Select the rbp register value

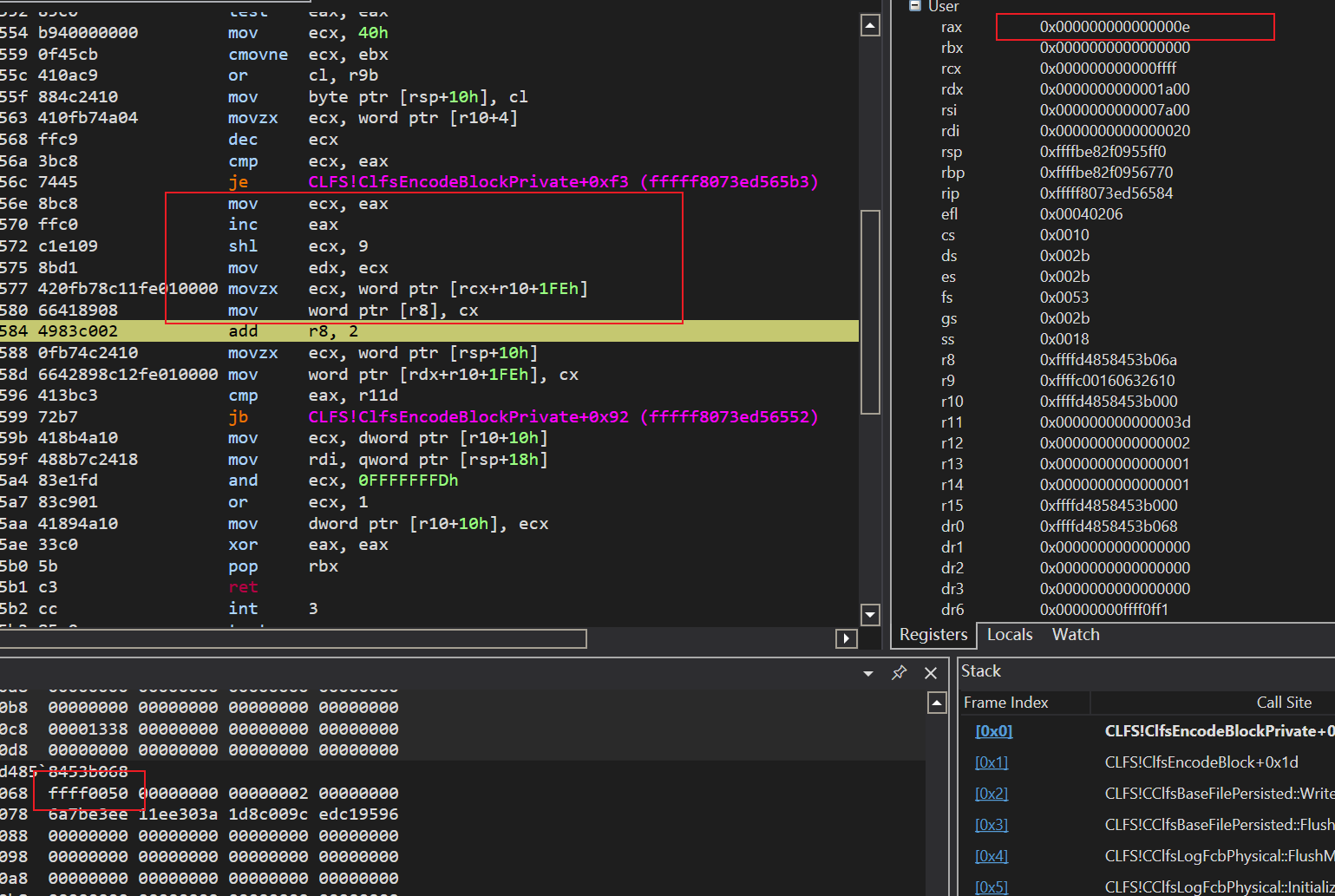pos(1106,173)
